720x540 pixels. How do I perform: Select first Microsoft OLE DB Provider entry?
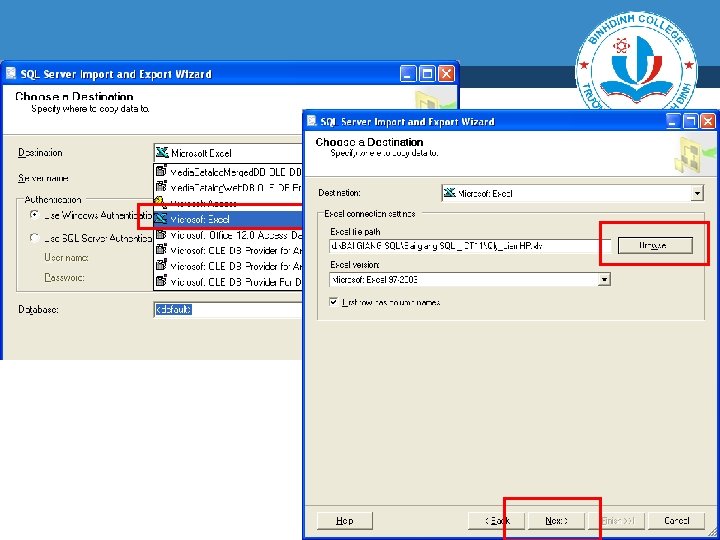(x=228, y=250)
